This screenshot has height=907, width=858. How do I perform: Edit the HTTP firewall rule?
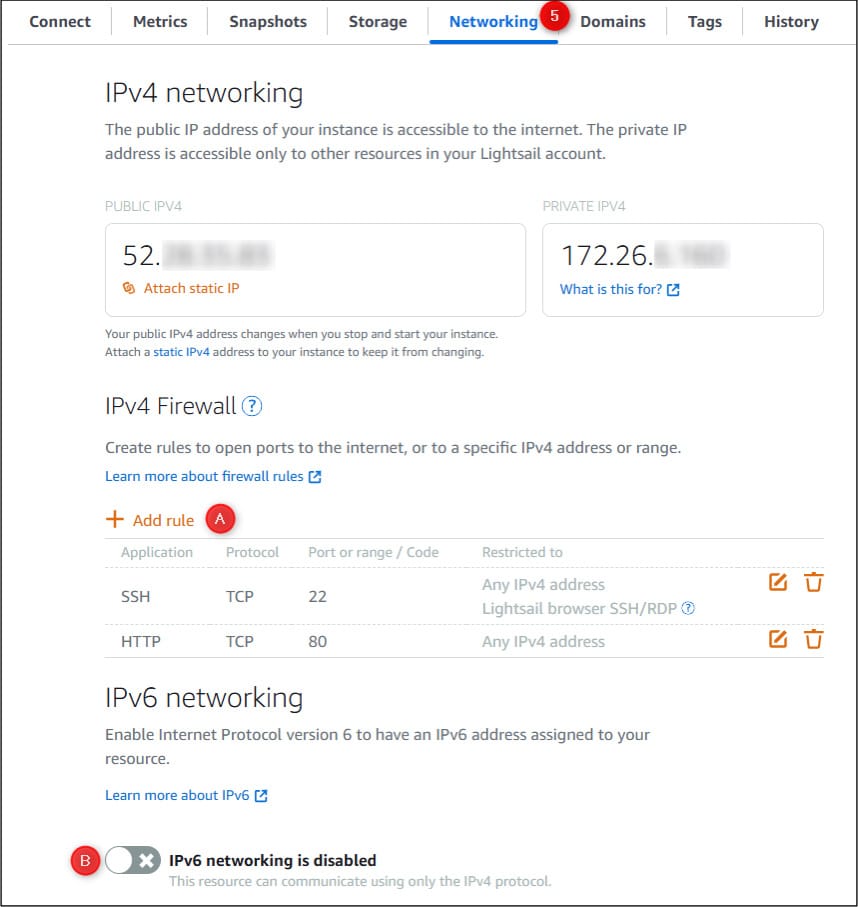click(778, 638)
